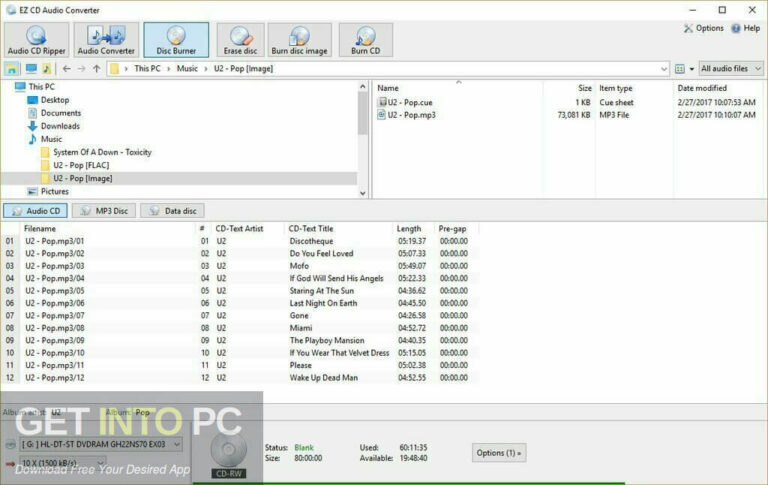Open the Audio Converter module

tap(106, 40)
